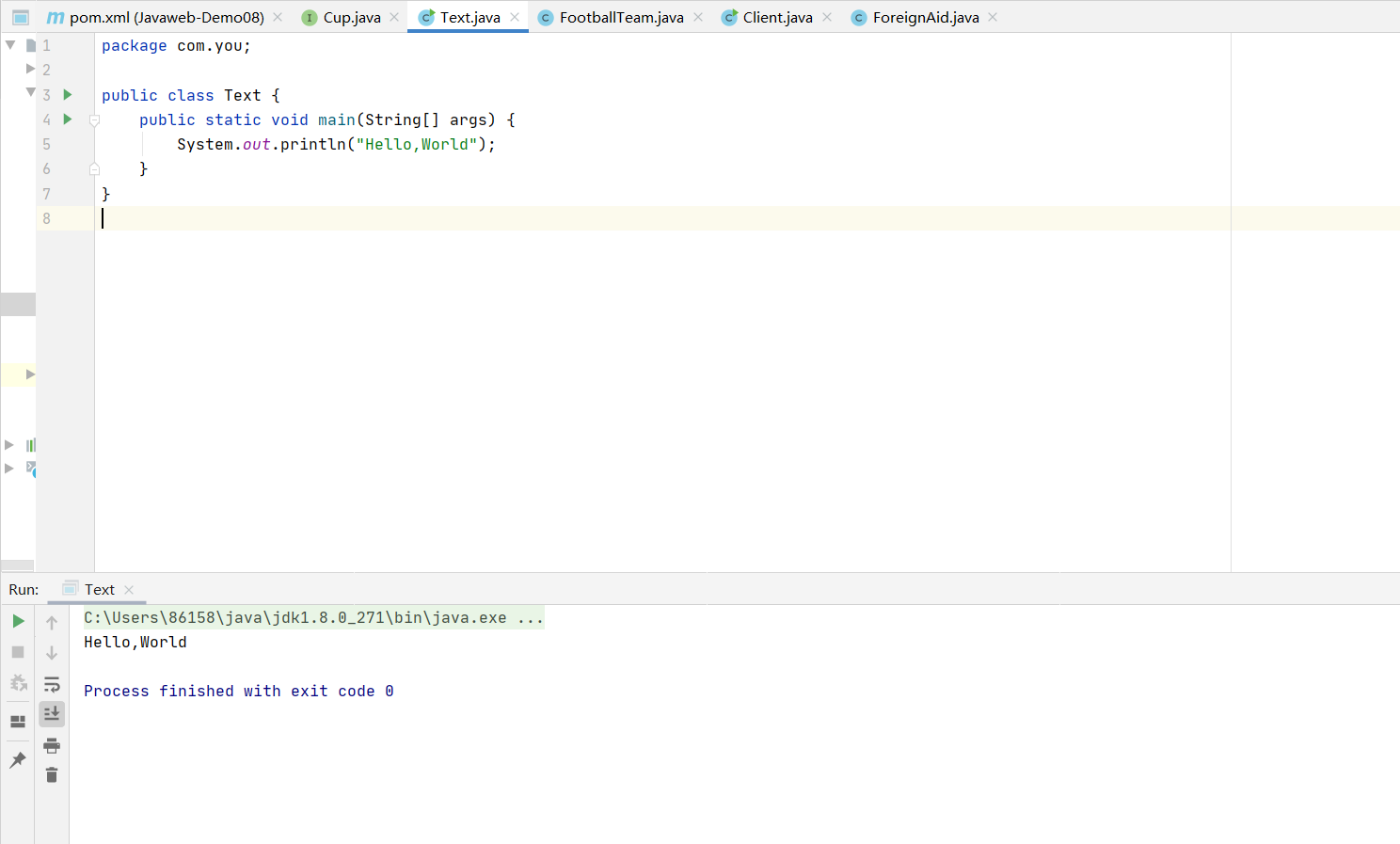Open the Client.java tab
The width and height of the screenshot is (1400, 844).
point(778,18)
